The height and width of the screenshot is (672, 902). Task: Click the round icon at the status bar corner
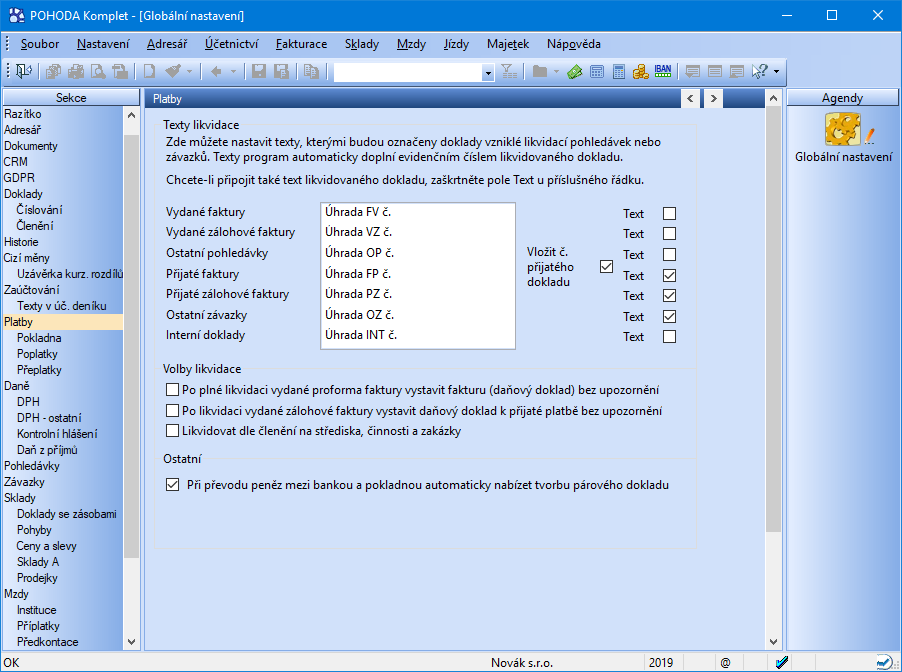[x=884, y=662]
